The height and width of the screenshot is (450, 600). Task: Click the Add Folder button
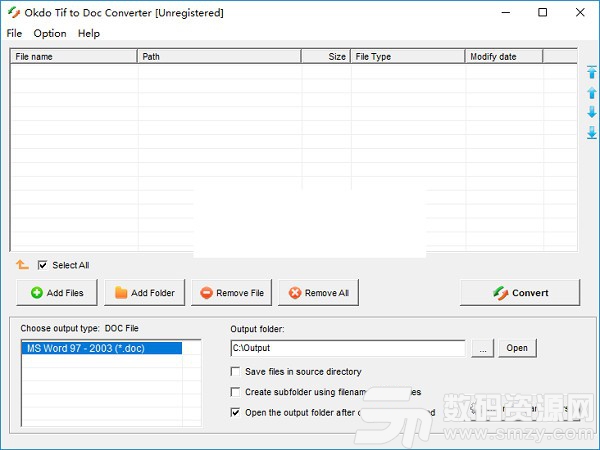(x=145, y=293)
